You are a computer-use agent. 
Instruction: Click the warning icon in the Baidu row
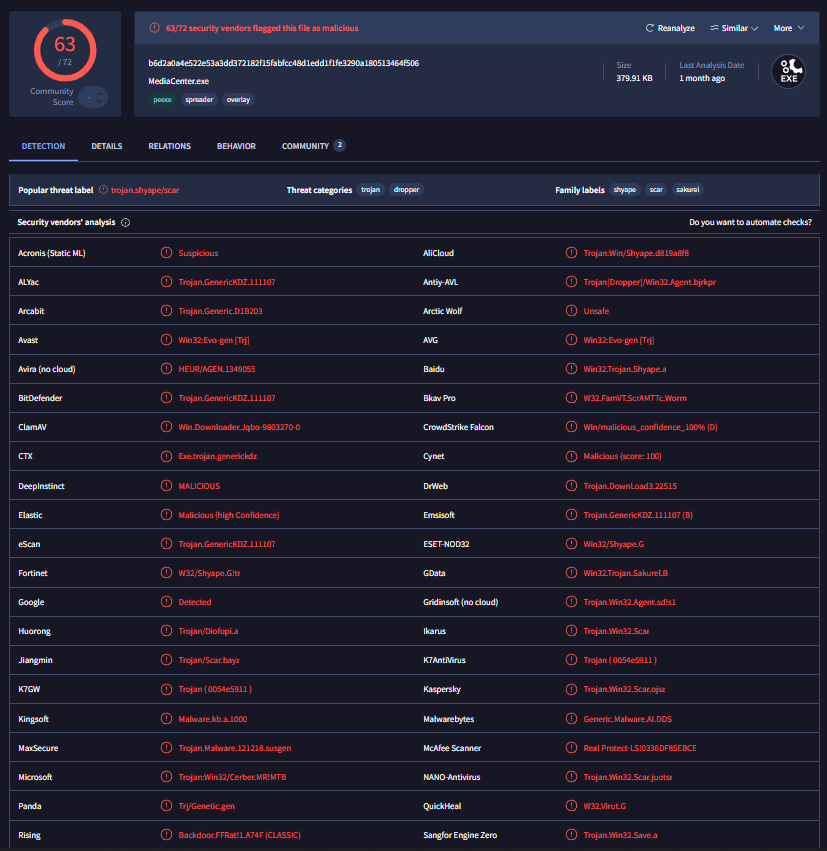point(571,369)
